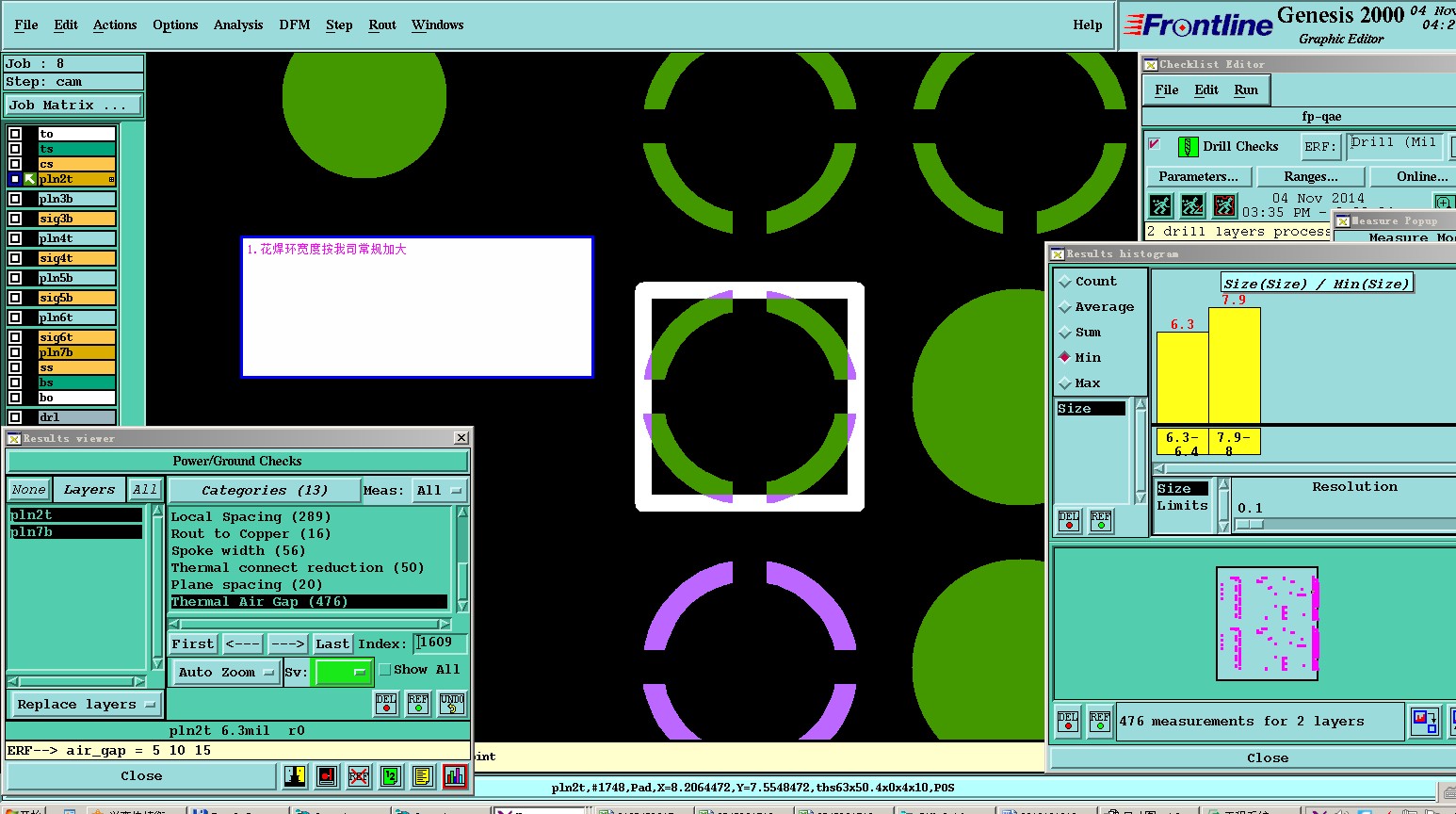
Task: Click Size Limits list scroll-down arrow
Action: point(1223,528)
